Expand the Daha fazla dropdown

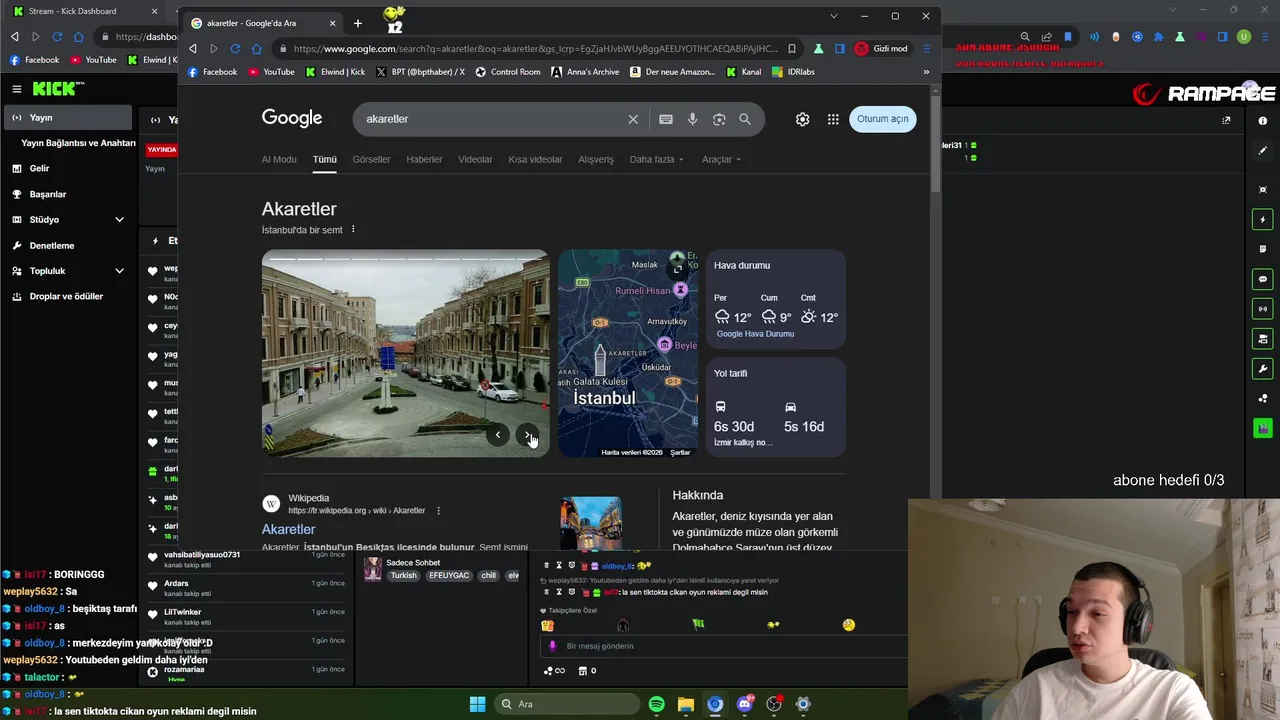coord(657,159)
